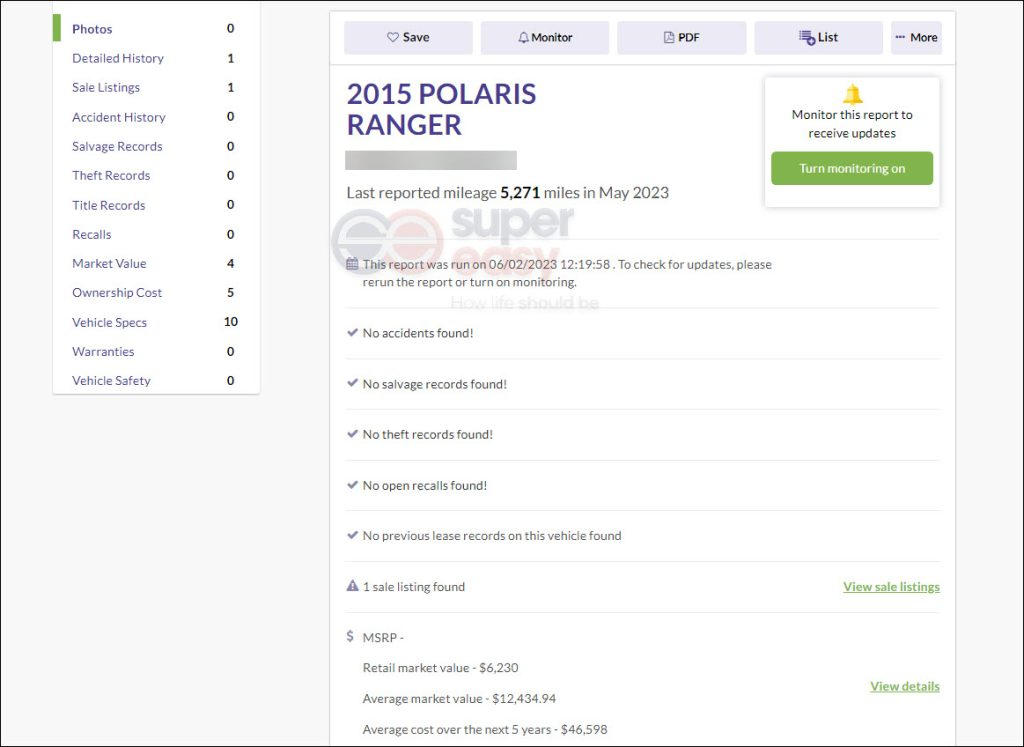
Task: Click the Monitor button in toolbar
Action: (545, 37)
